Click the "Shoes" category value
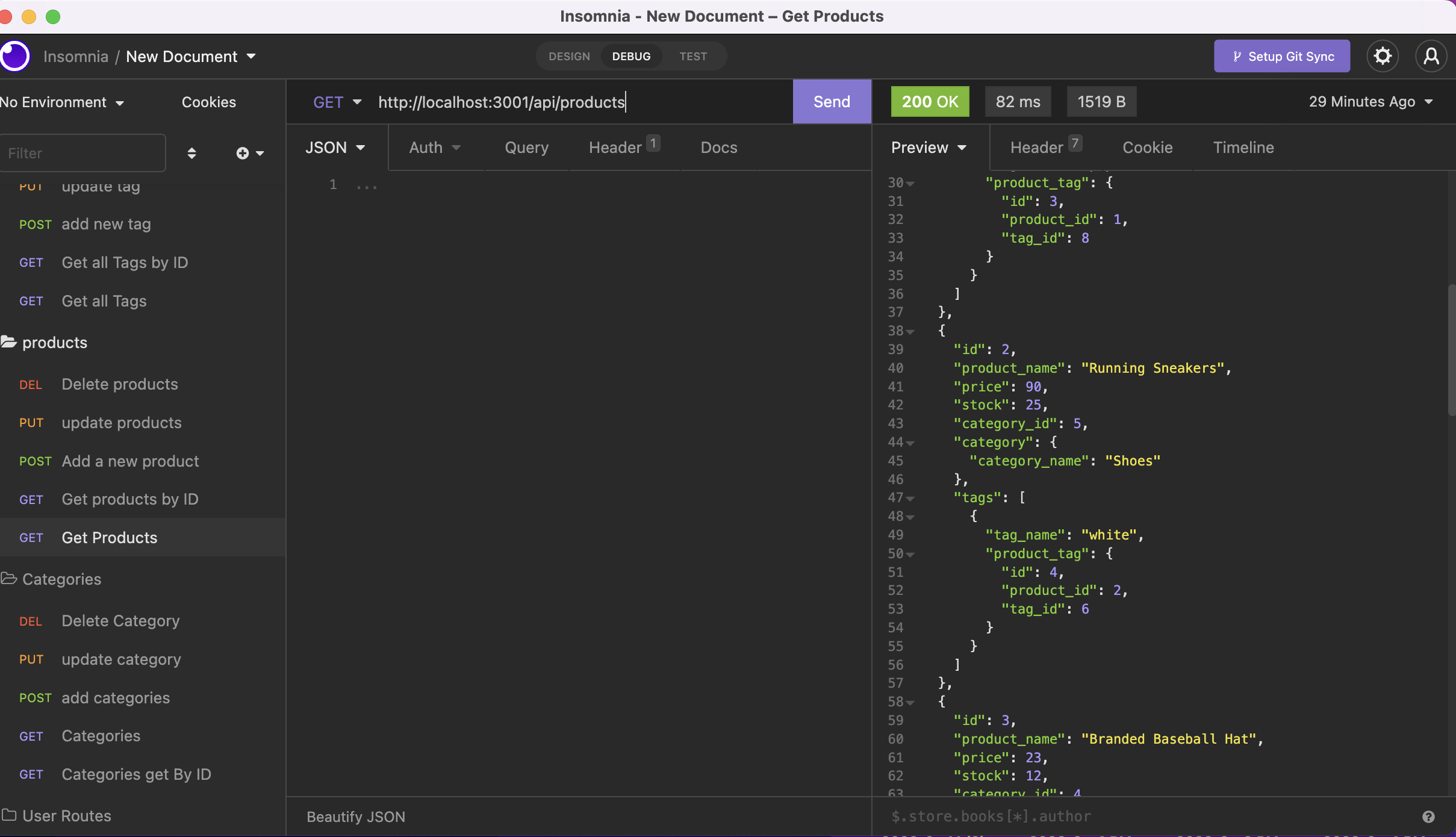This screenshot has height=837, width=1456. pos(1133,461)
